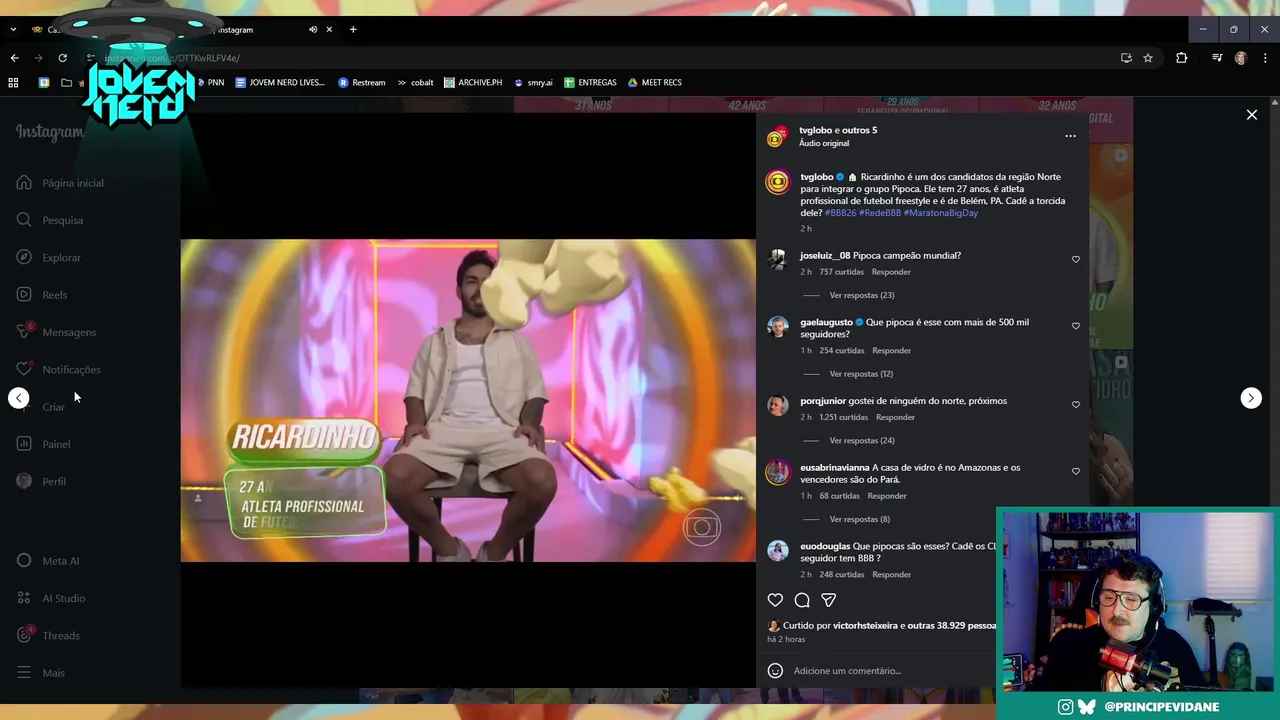
Task: Open the post's three-dot options menu
Action: click(1070, 136)
